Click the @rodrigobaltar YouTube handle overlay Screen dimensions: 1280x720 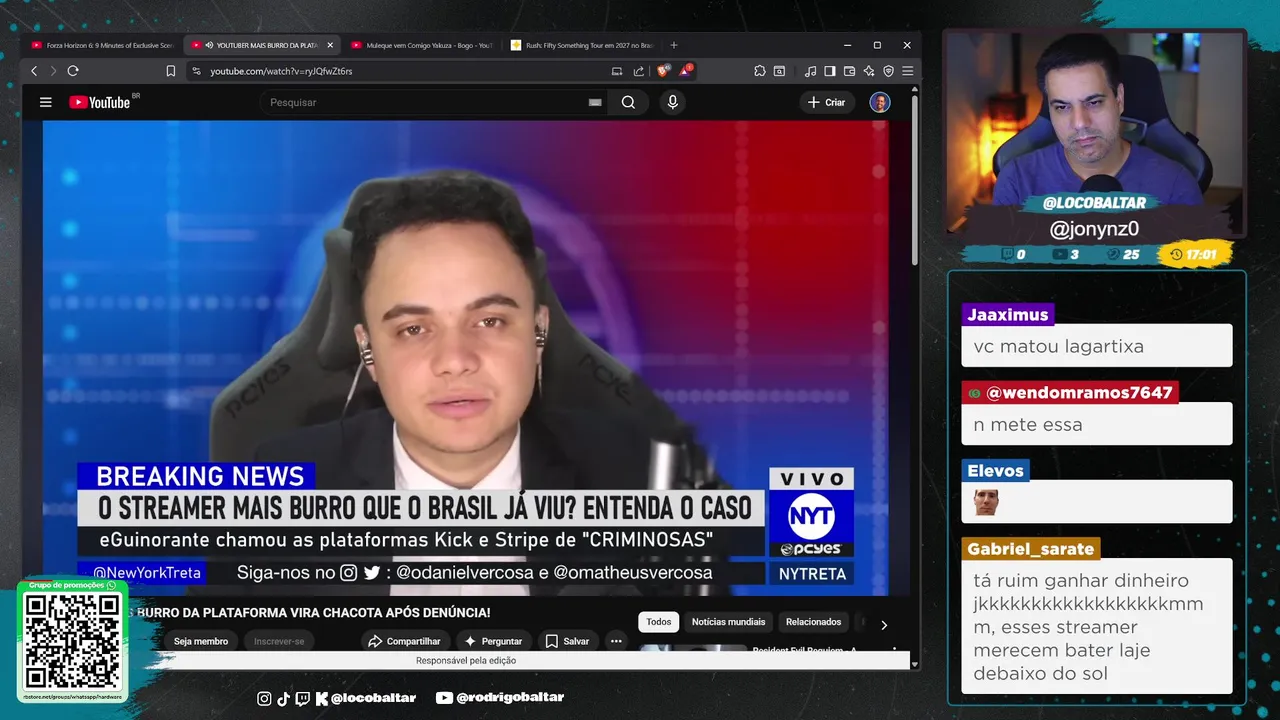[500, 698]
